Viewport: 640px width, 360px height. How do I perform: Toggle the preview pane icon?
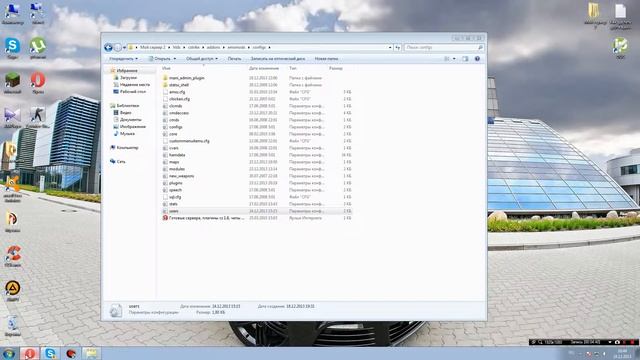[465, 59]
